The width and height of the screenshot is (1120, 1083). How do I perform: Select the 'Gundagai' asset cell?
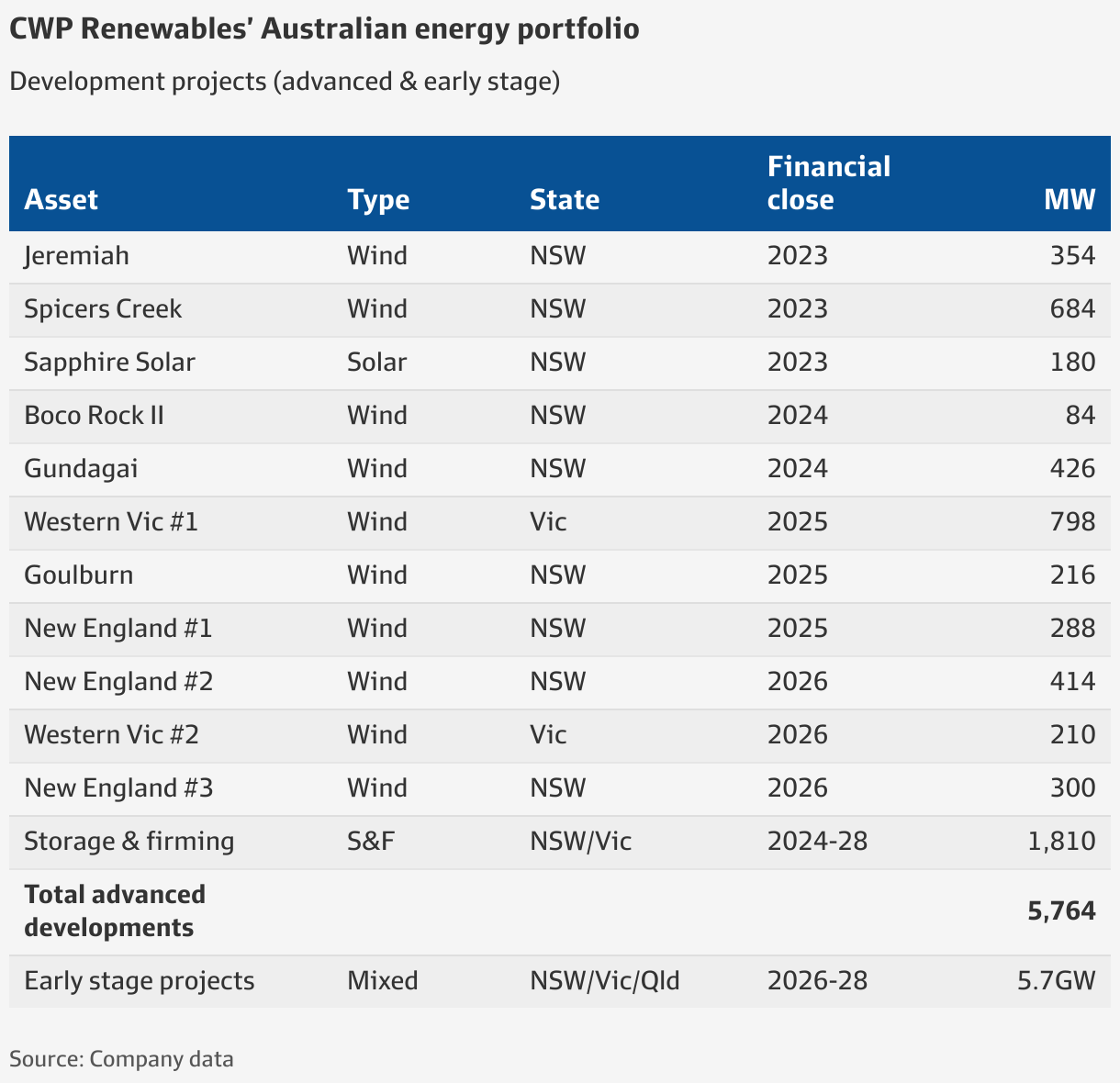[x=81, y=468]
